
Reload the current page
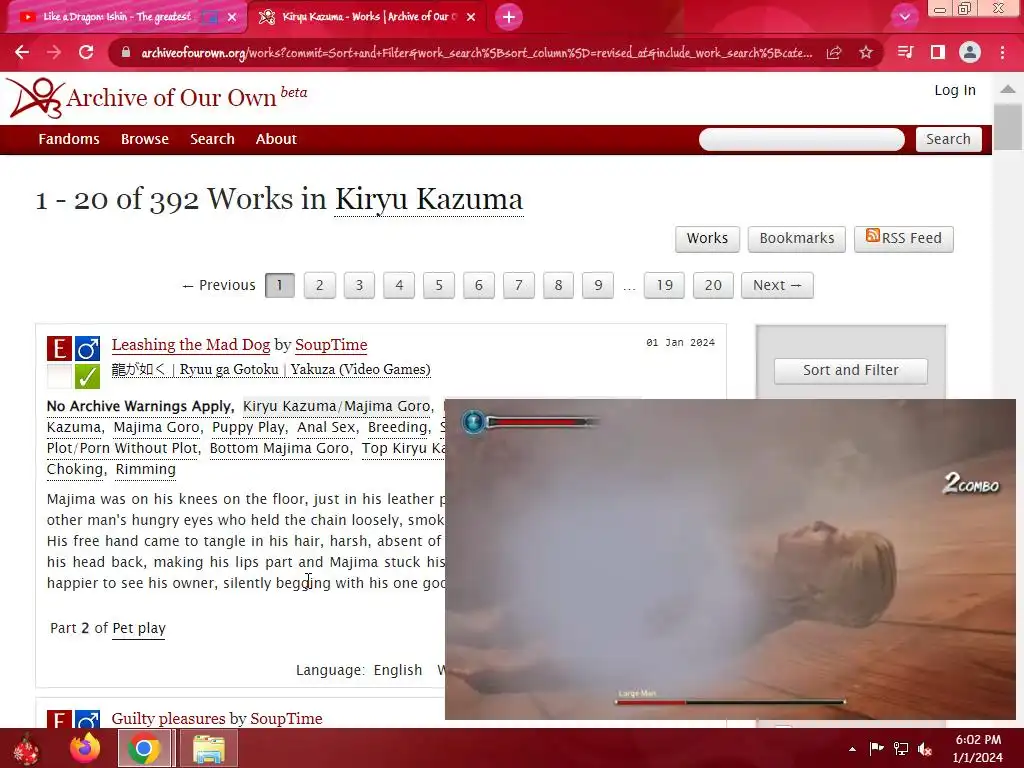pos(86,52)
